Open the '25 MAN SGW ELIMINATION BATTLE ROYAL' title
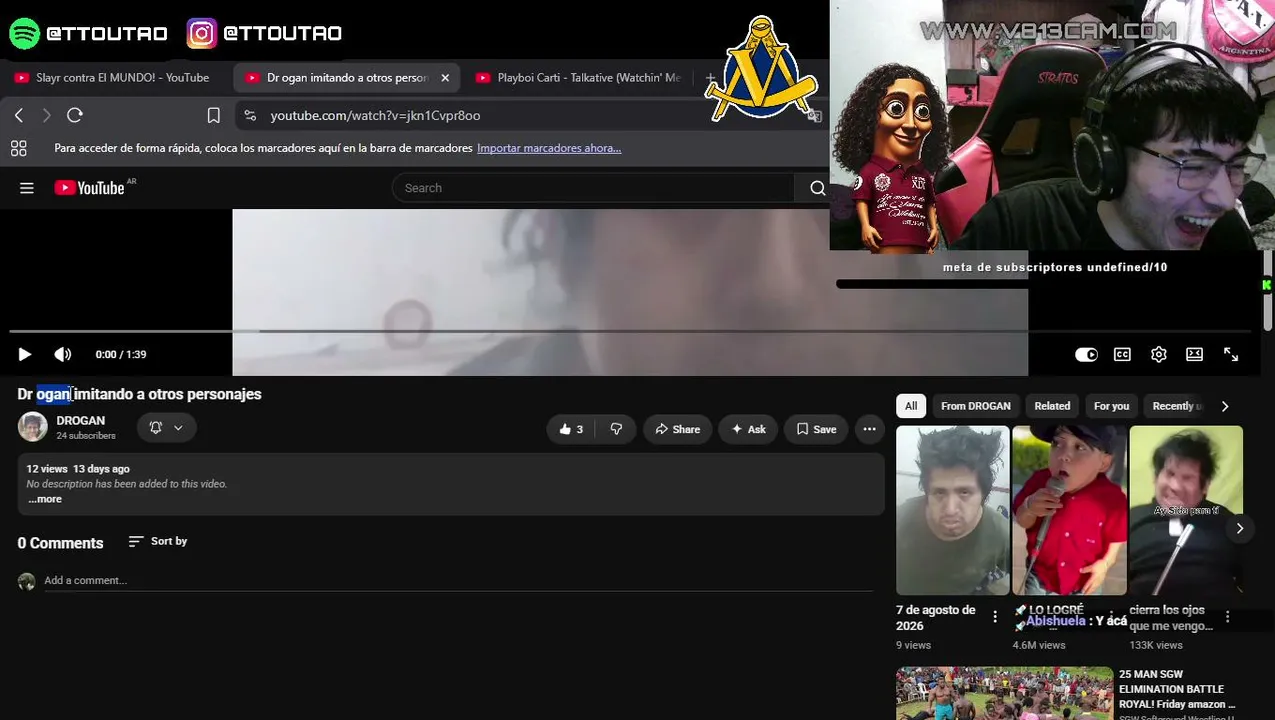This screenshot has width=1275, height=720. [x=1177, y=689]
